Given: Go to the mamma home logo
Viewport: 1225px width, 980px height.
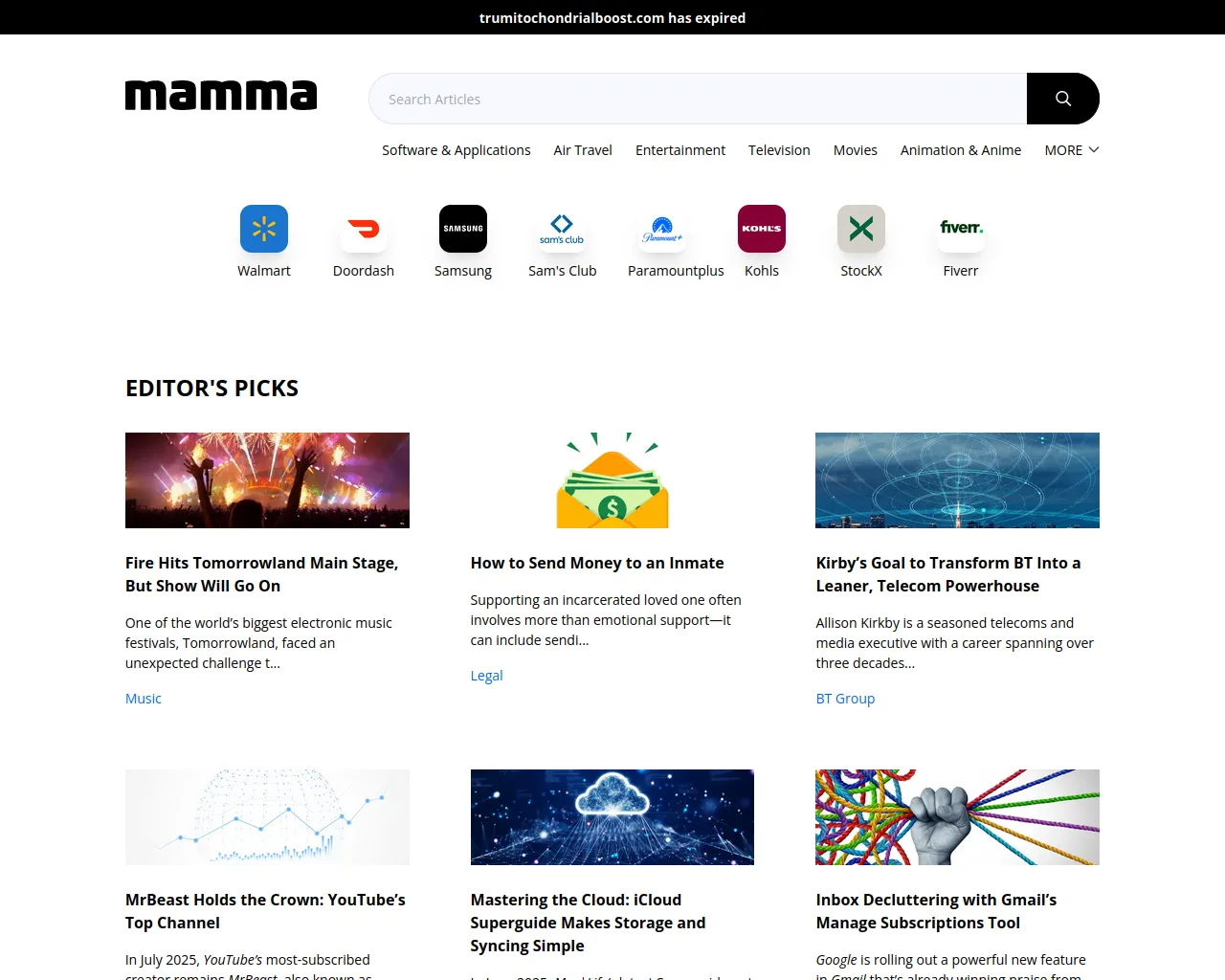Looking at the screenshot, I should [221, 96].
